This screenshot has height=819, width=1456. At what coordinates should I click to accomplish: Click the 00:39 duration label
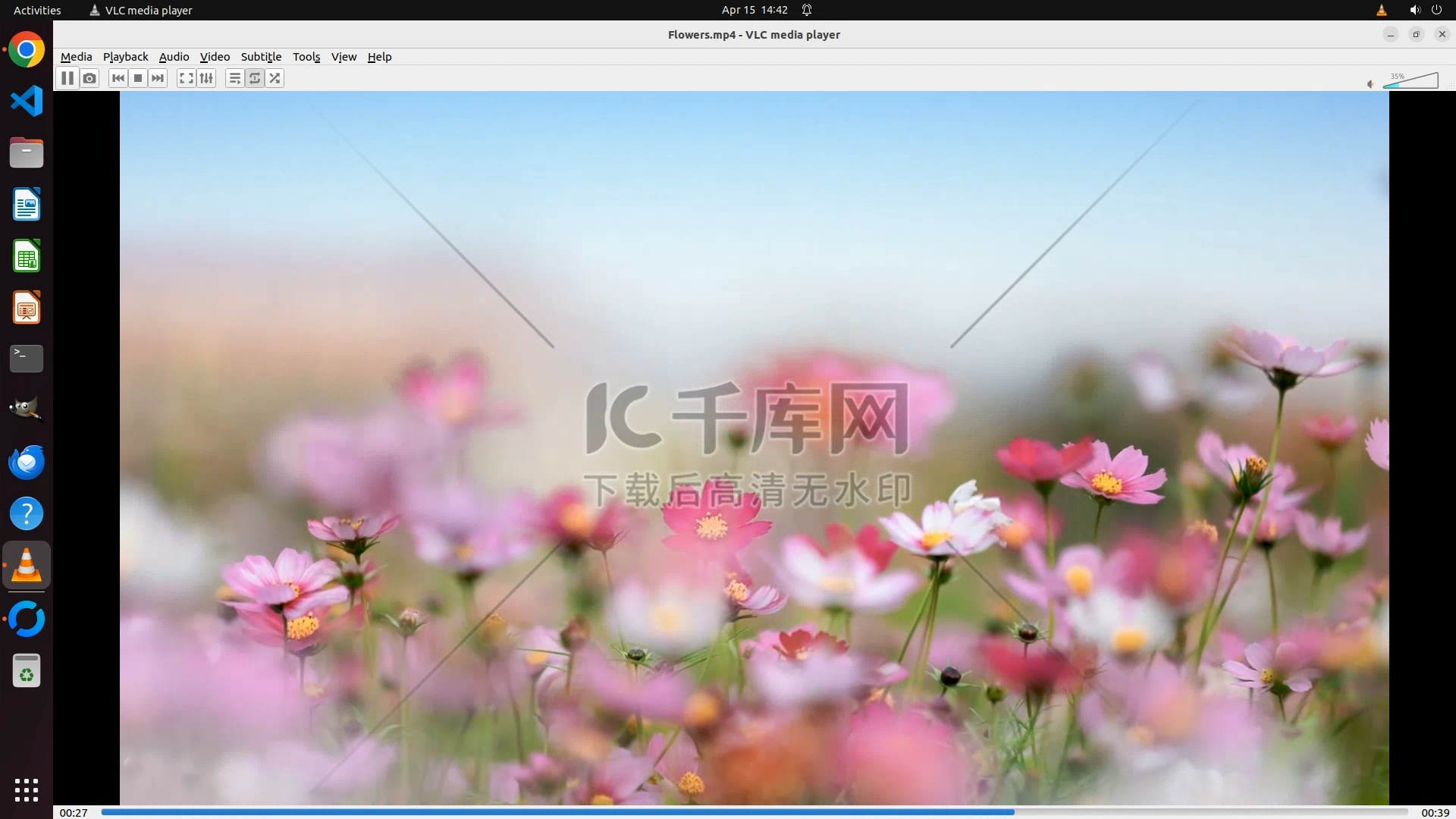click(x=1435, y=812)
